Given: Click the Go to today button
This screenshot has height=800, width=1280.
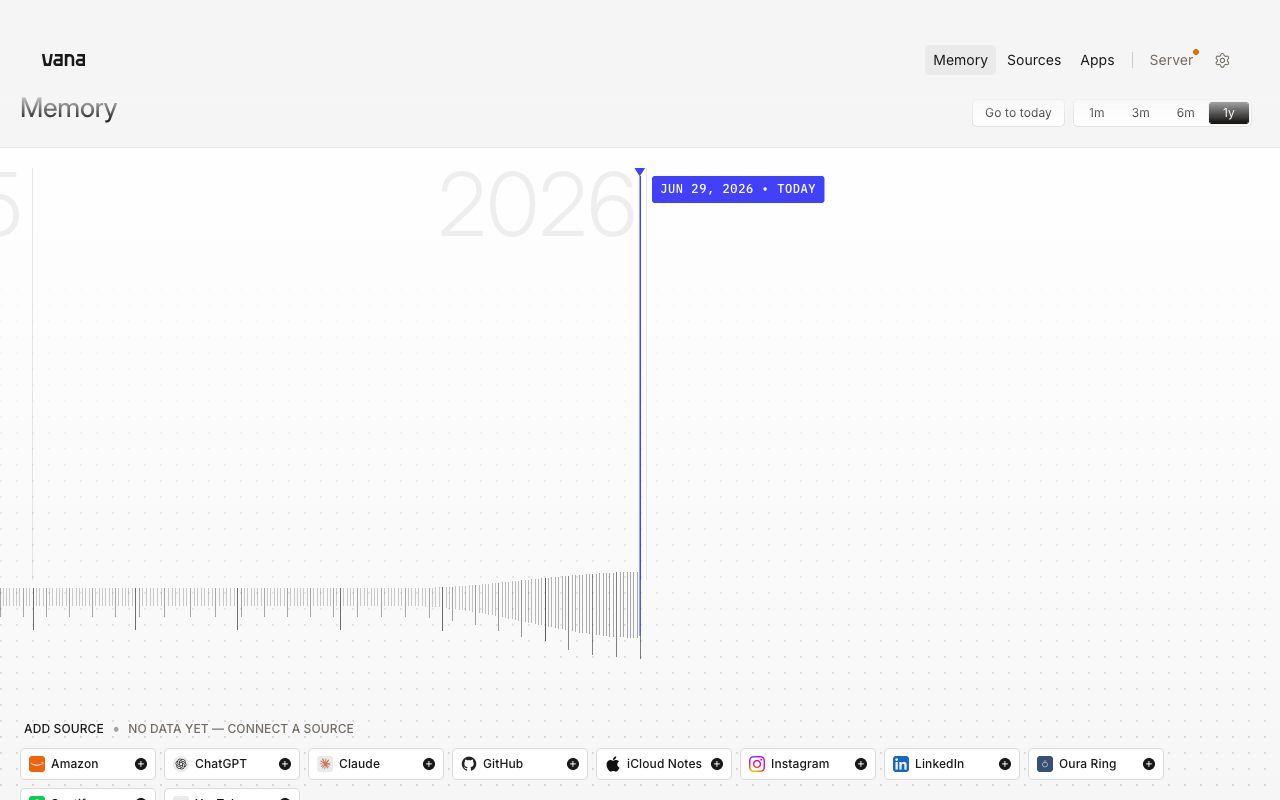Looking at the screenshot, I should pyautogui.click(x=1018, y=113).
